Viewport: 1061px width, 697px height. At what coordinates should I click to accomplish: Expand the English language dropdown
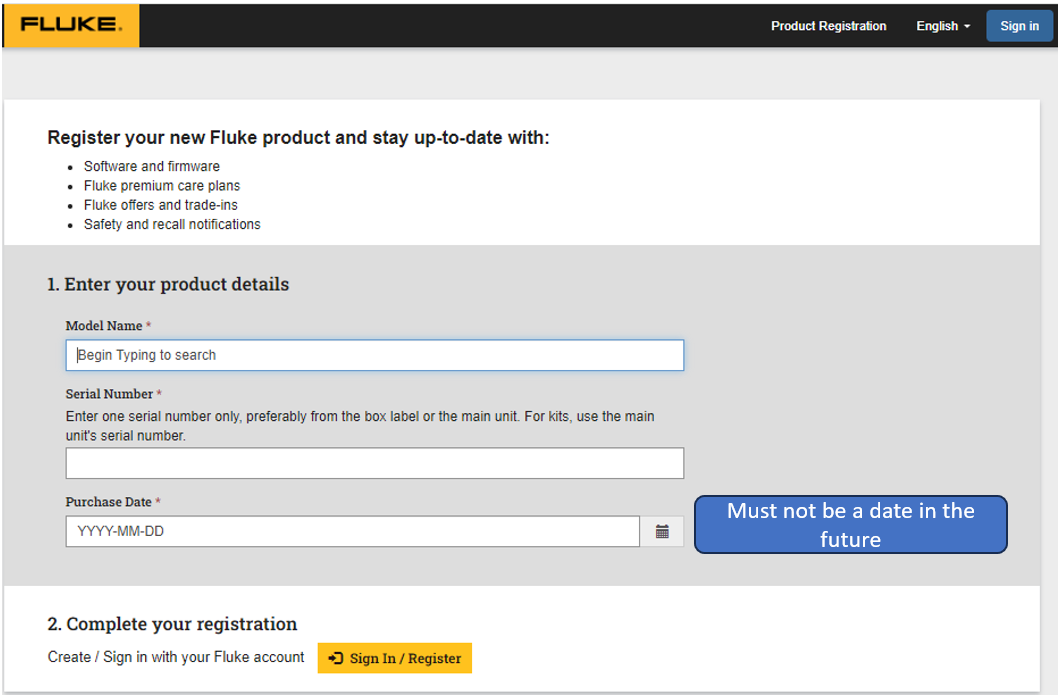coord(943,26)
